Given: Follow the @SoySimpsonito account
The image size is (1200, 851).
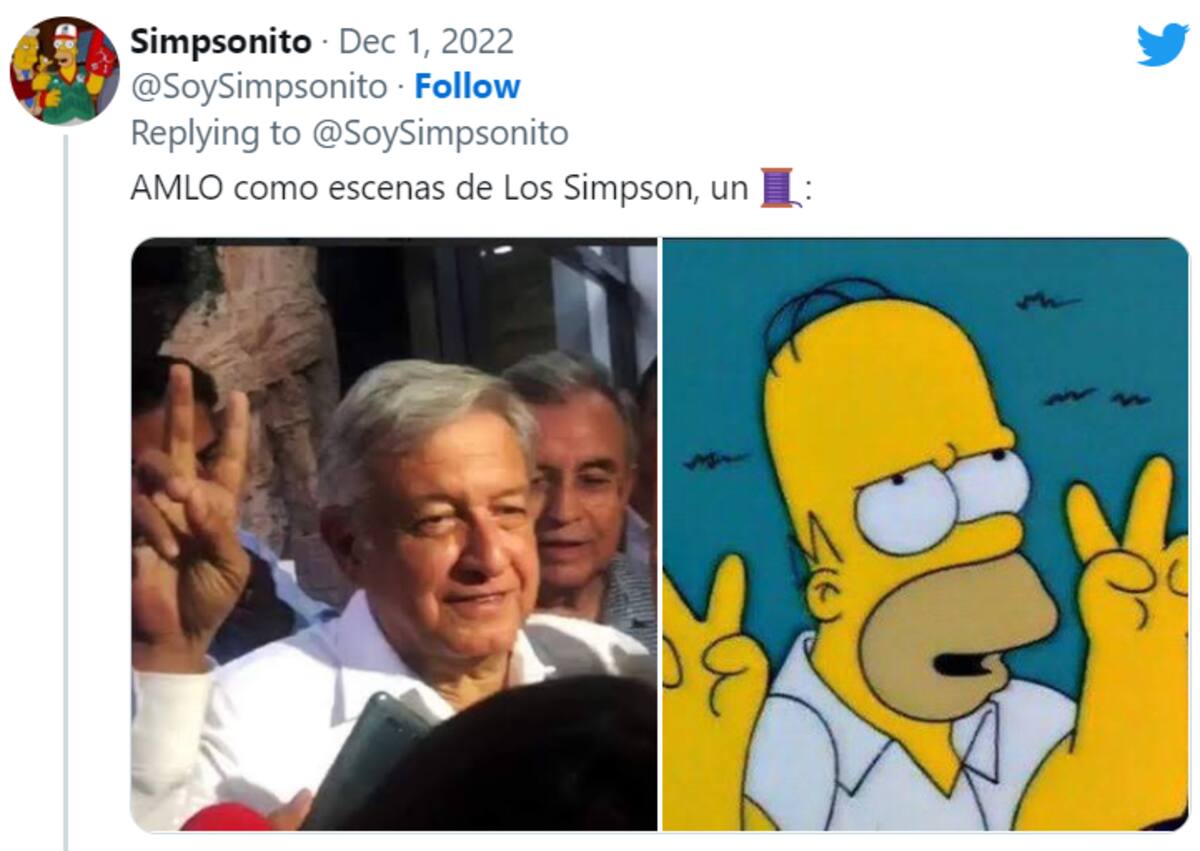Looking at the screenshot, I should point(467,87).
